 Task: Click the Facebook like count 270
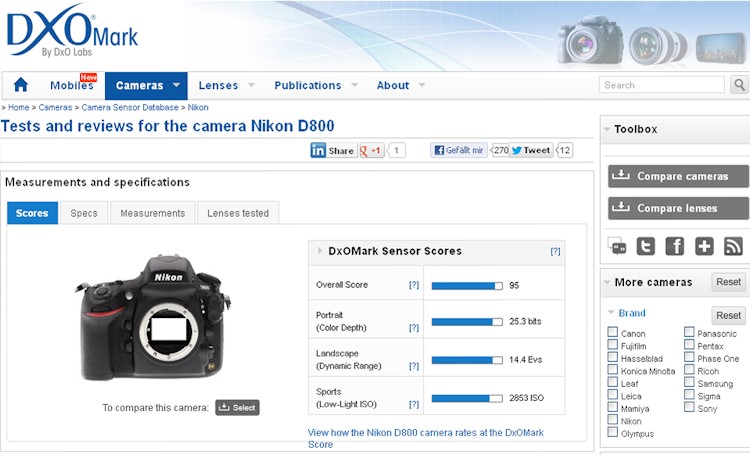coord(499,150)
